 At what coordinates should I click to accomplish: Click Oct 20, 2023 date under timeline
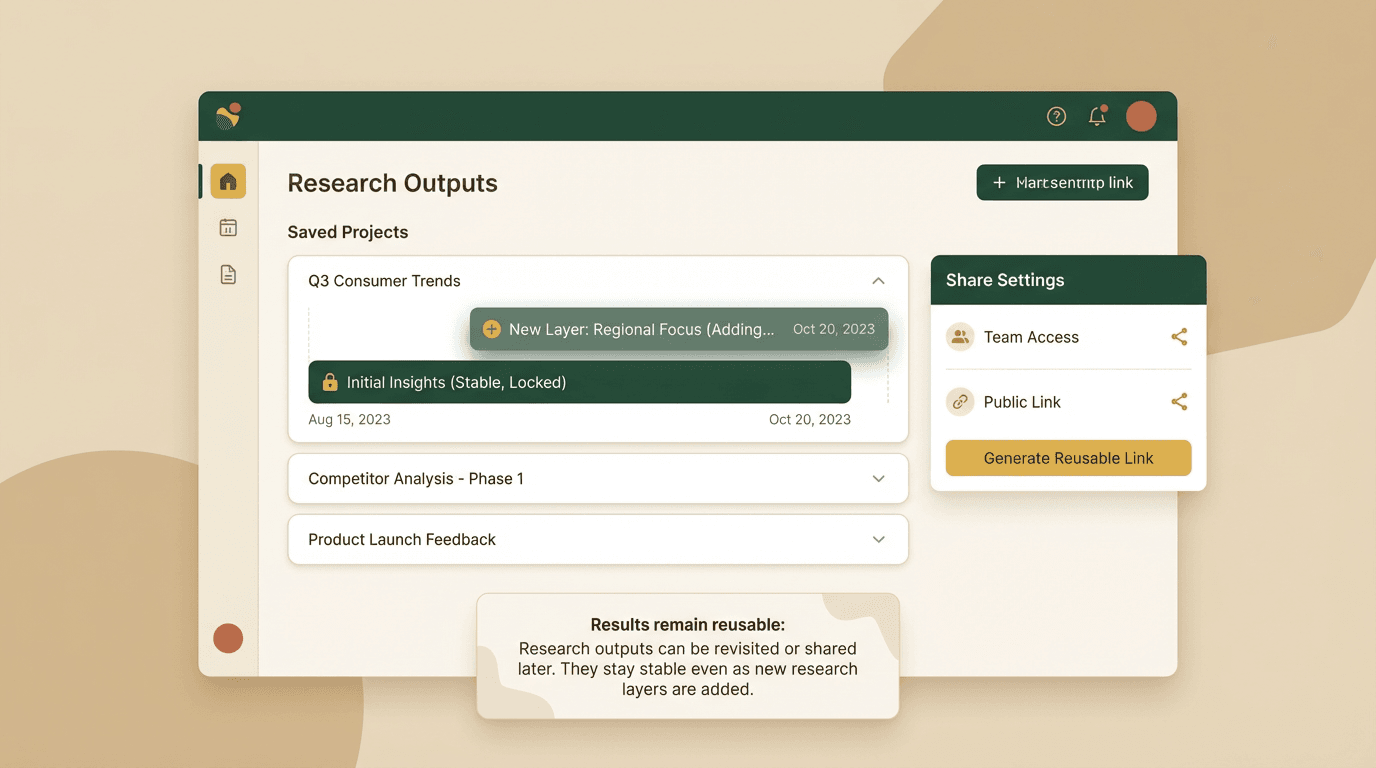[x=809, y=419]
